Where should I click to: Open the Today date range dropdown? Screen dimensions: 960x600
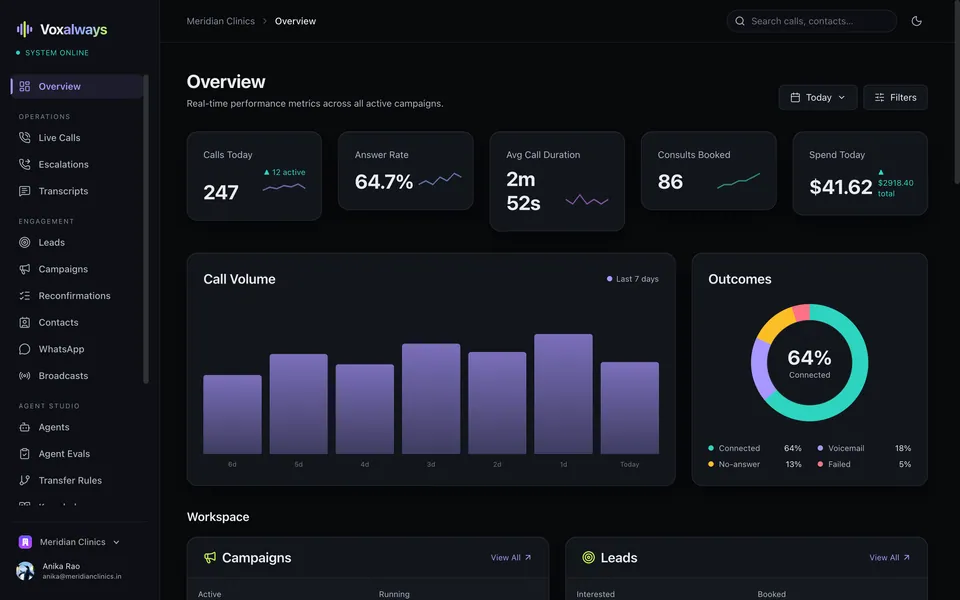[x=818, y=97]
